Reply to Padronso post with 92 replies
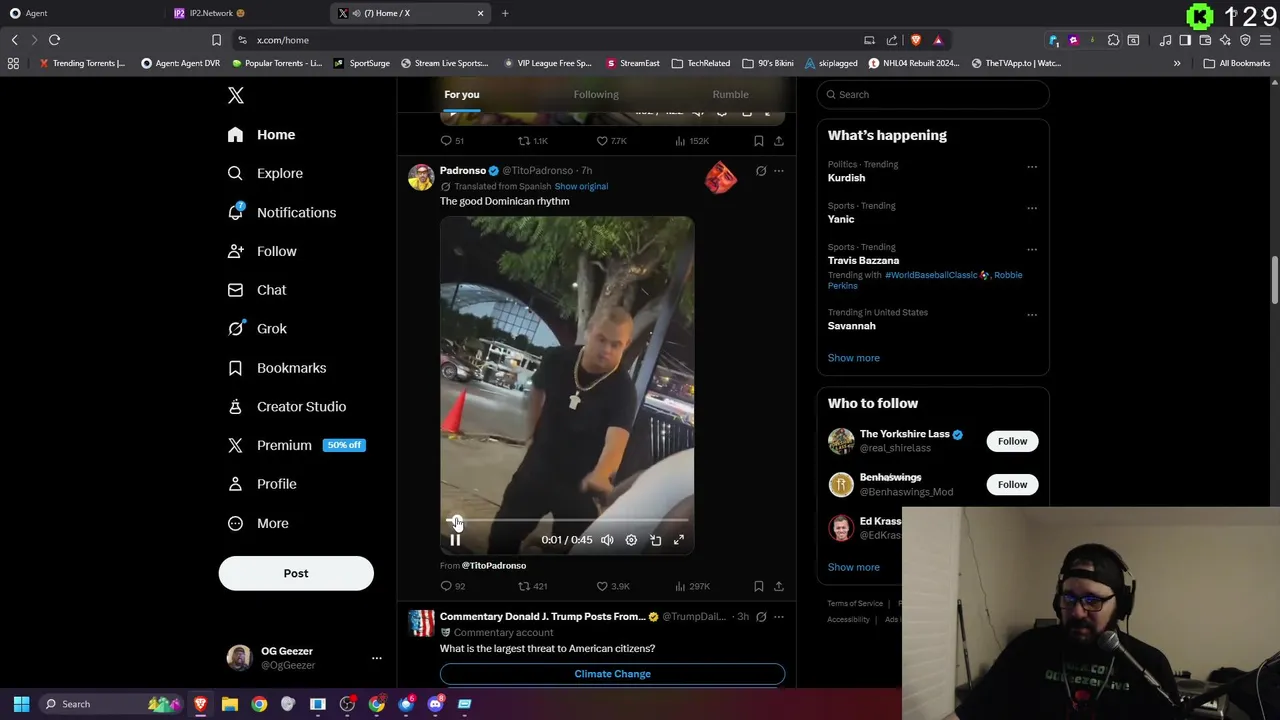The image size is (1280, 720). click(x=453, y=586)
